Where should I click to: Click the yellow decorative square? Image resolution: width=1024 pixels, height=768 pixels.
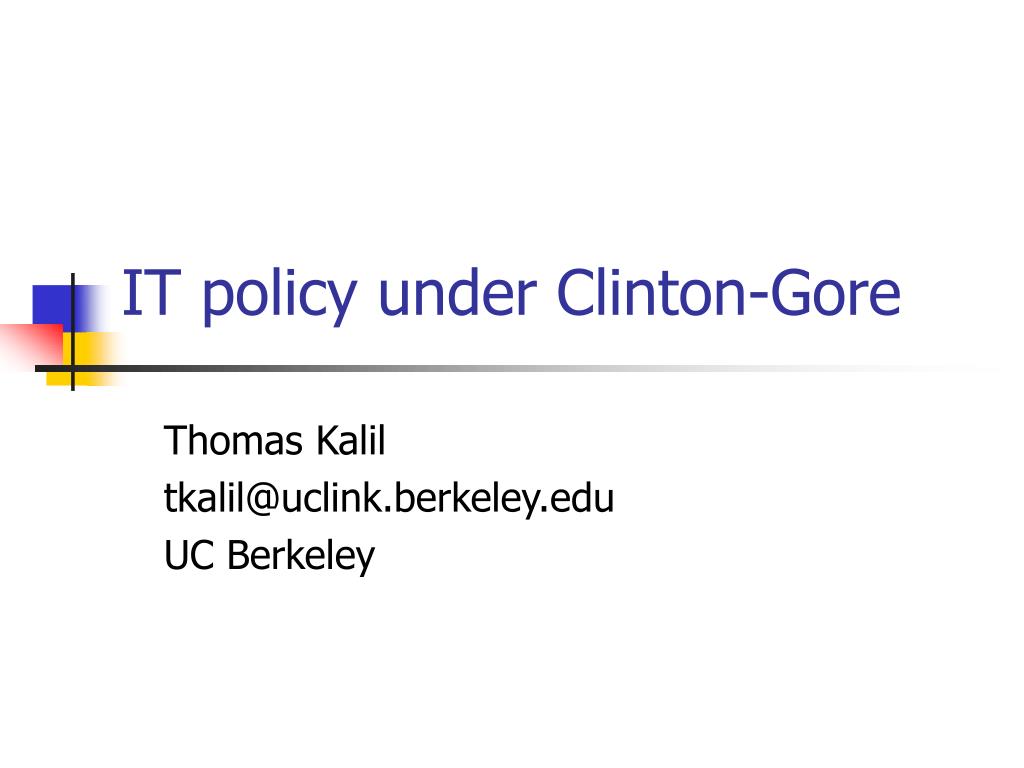tap(83, 358)
